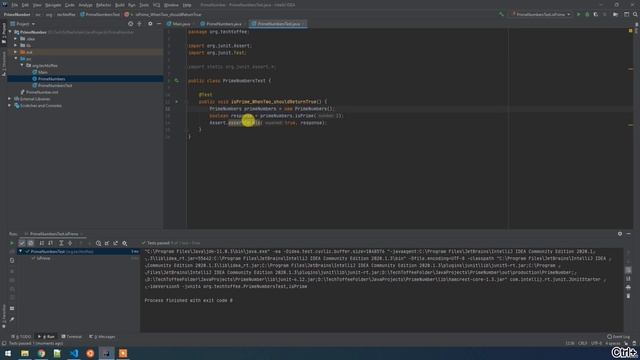Open the Edit menu
Screen dimensions: 640x360
(x=25, y=5)
